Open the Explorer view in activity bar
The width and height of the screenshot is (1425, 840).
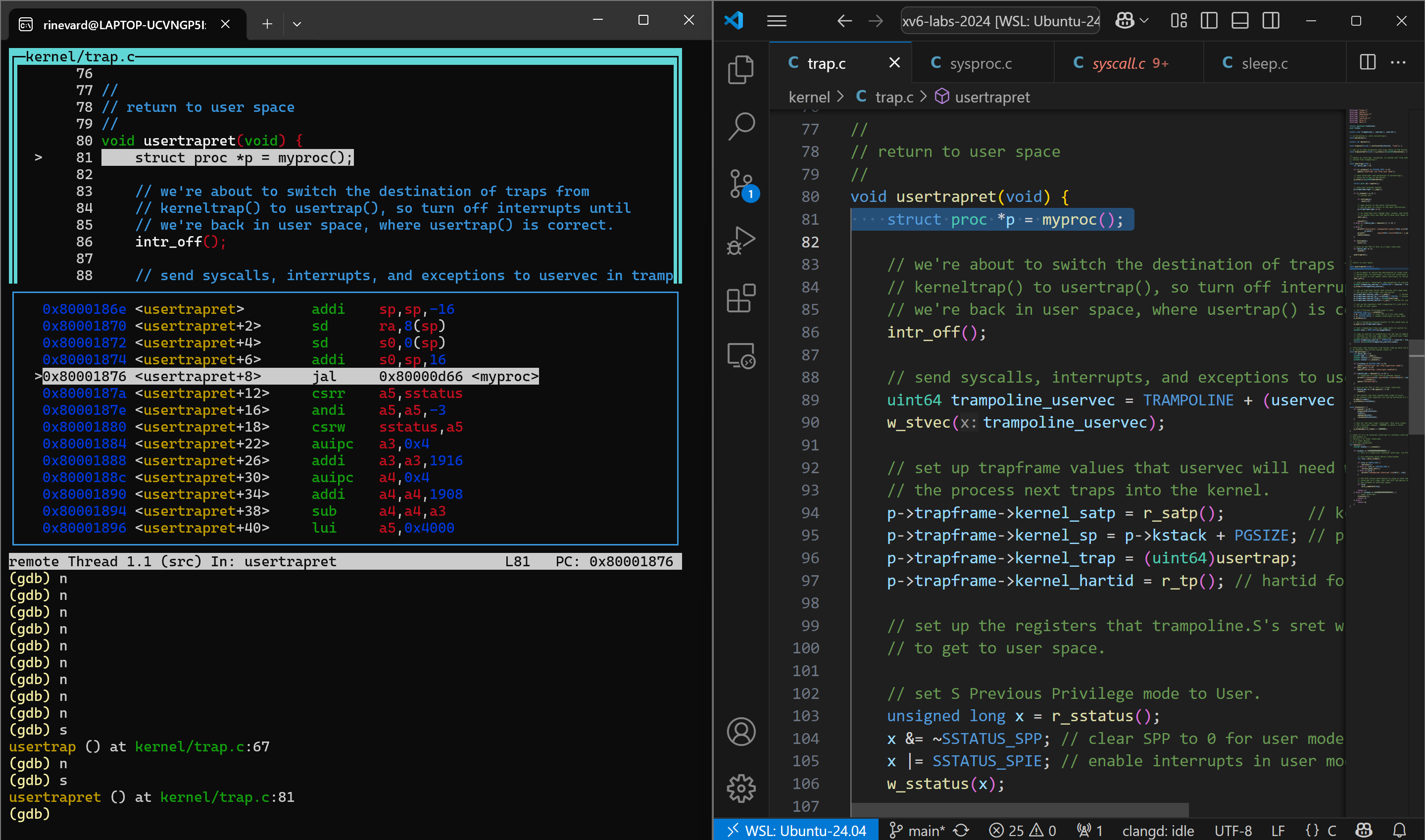(740, 70)
